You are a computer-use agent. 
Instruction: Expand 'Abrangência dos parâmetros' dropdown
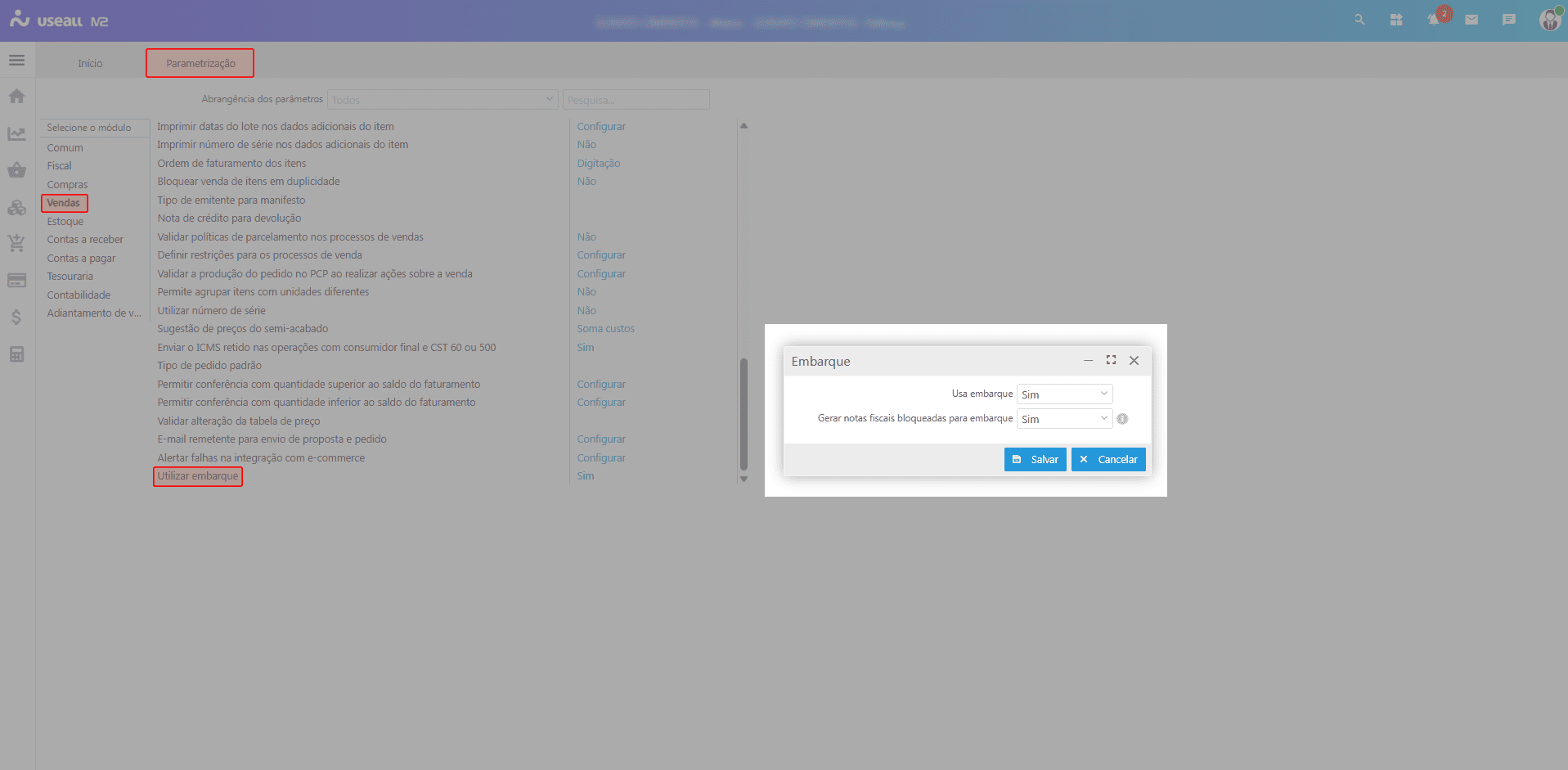442,100
